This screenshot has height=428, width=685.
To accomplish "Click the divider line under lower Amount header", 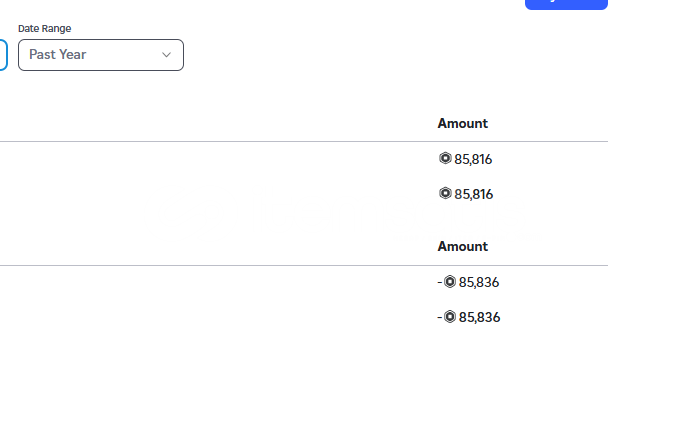I will pos(304,266).
